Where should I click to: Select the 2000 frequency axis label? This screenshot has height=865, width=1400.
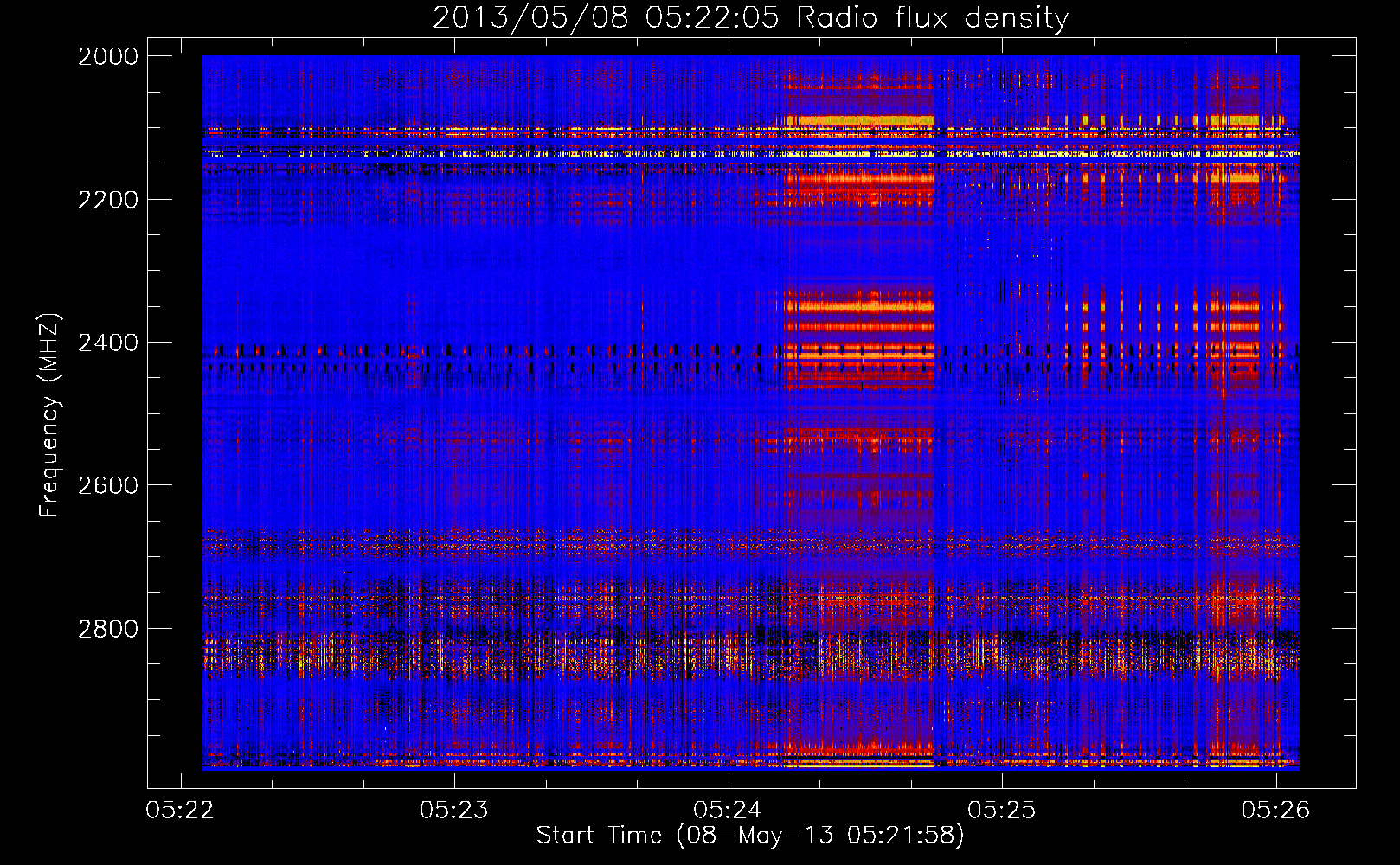[108, 56]
